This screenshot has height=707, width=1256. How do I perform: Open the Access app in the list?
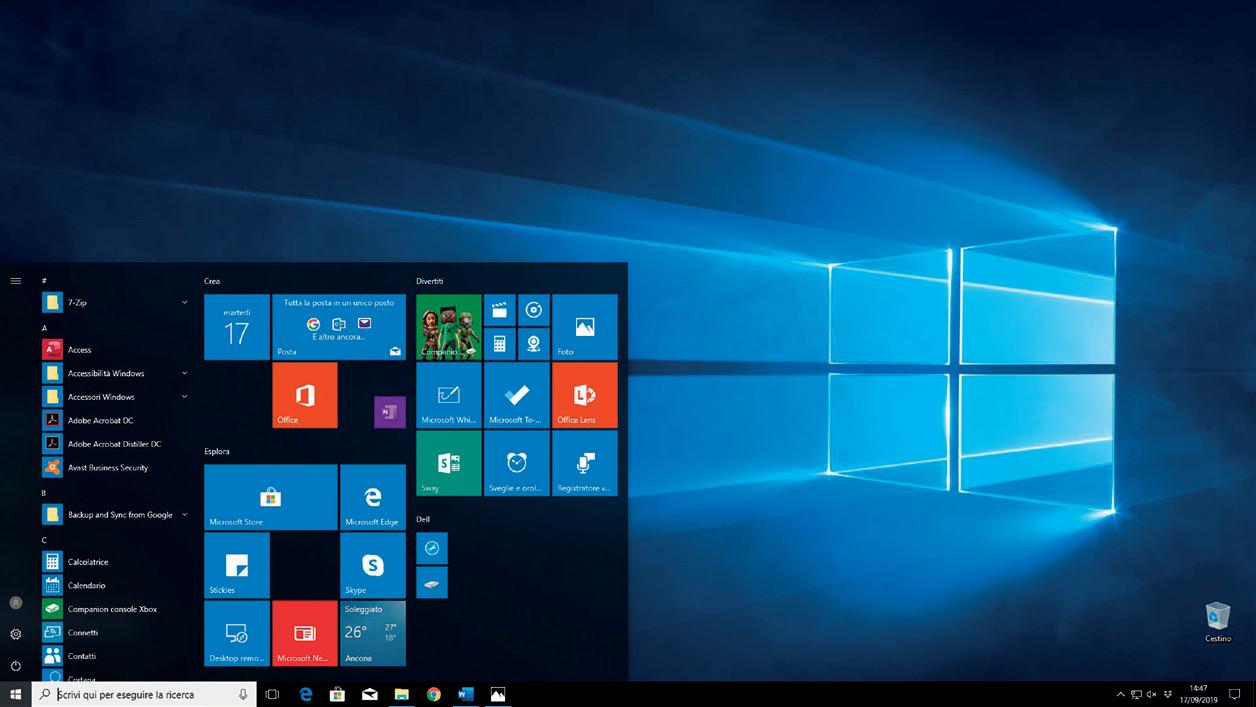click(115, 350)
